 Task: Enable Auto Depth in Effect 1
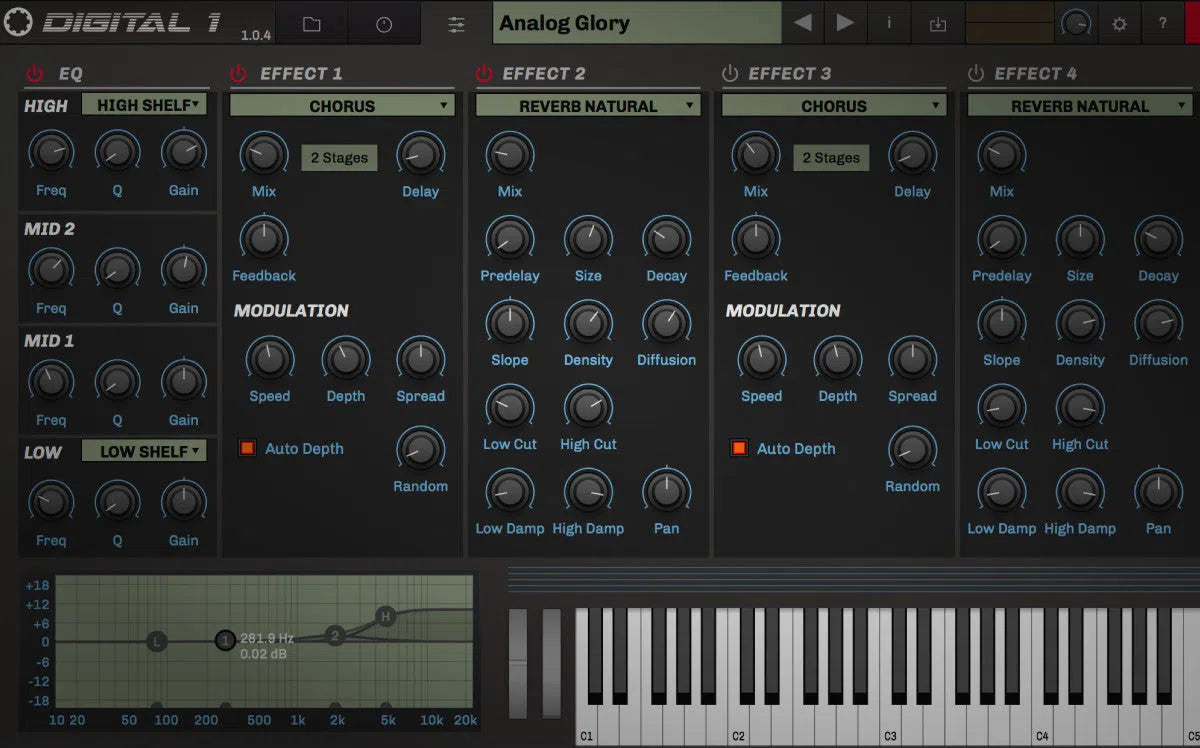click(x=246, y=448)
